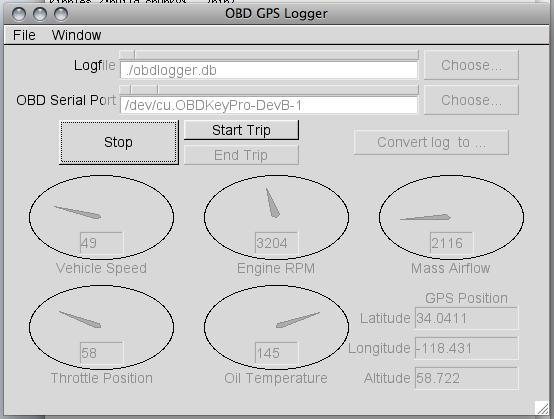Click the disabled End Trip button

pos(241,155)
